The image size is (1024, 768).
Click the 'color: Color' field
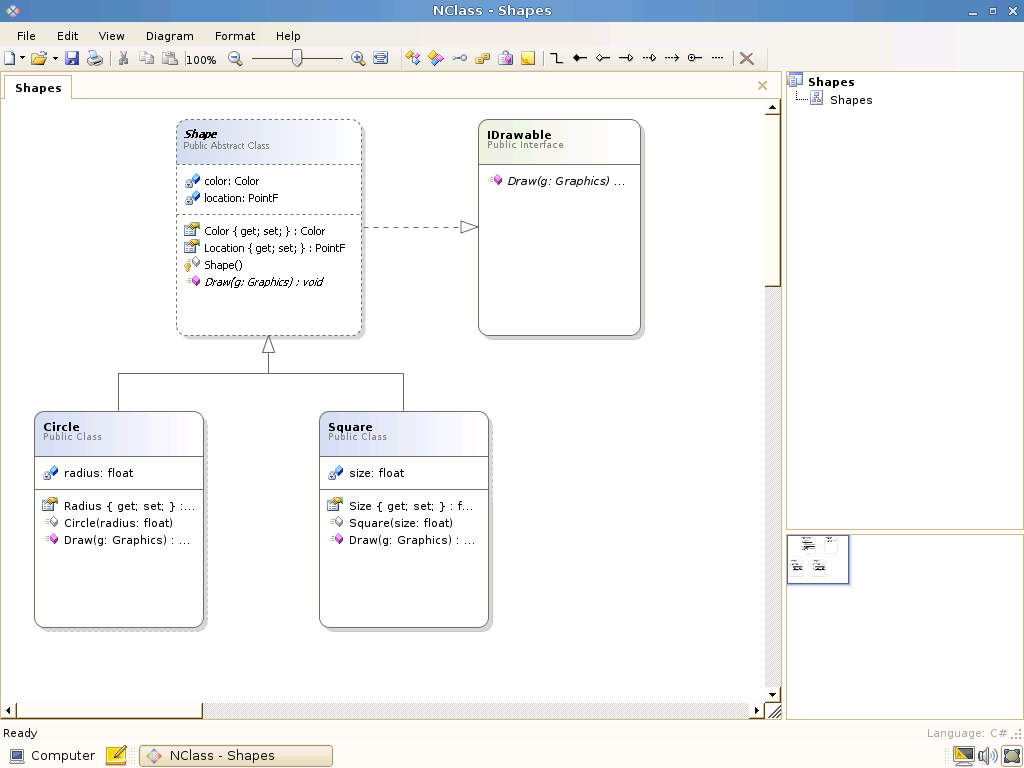[231, 181]
